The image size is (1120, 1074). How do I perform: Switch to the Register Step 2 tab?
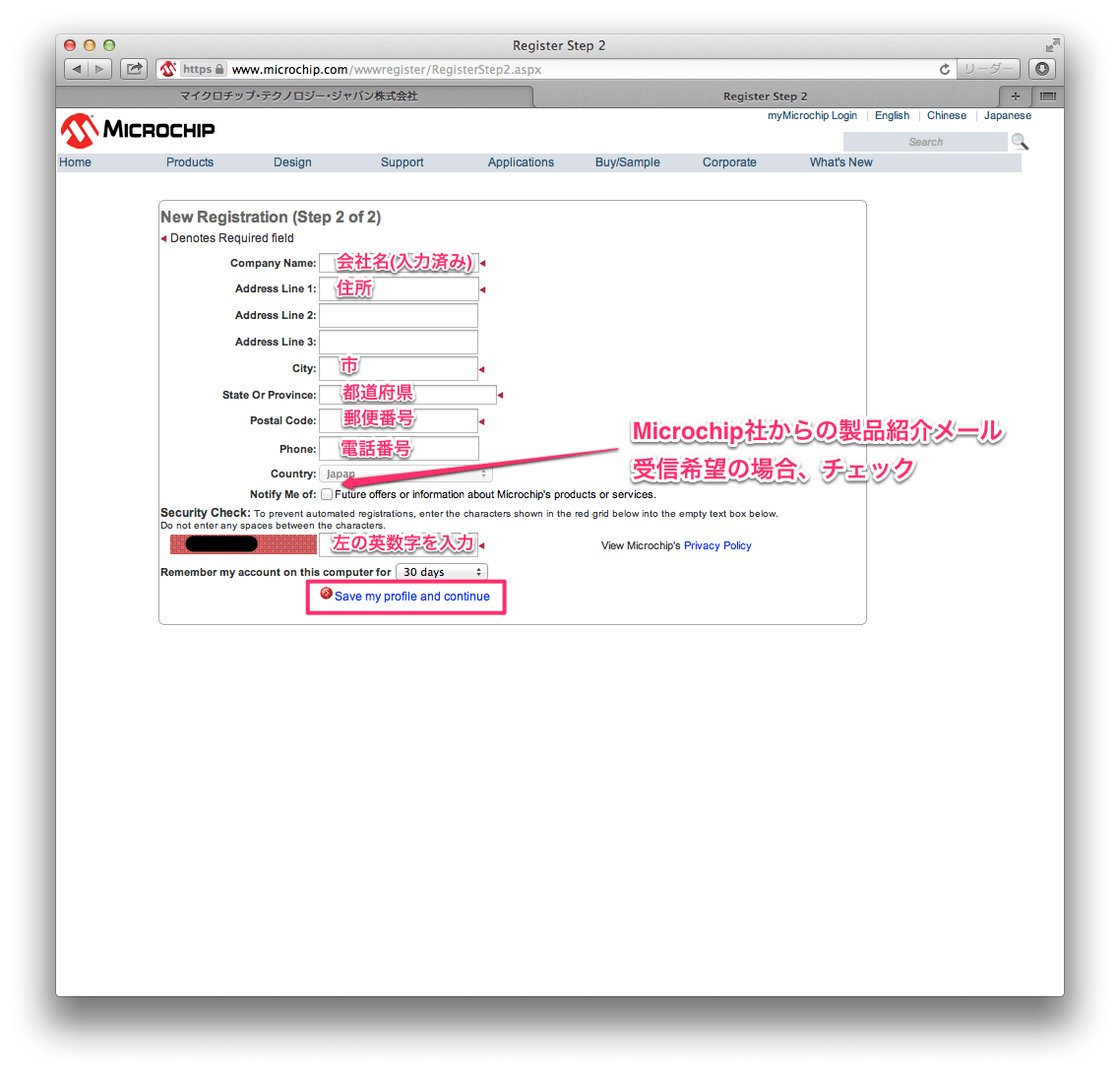tap(766, 96)
